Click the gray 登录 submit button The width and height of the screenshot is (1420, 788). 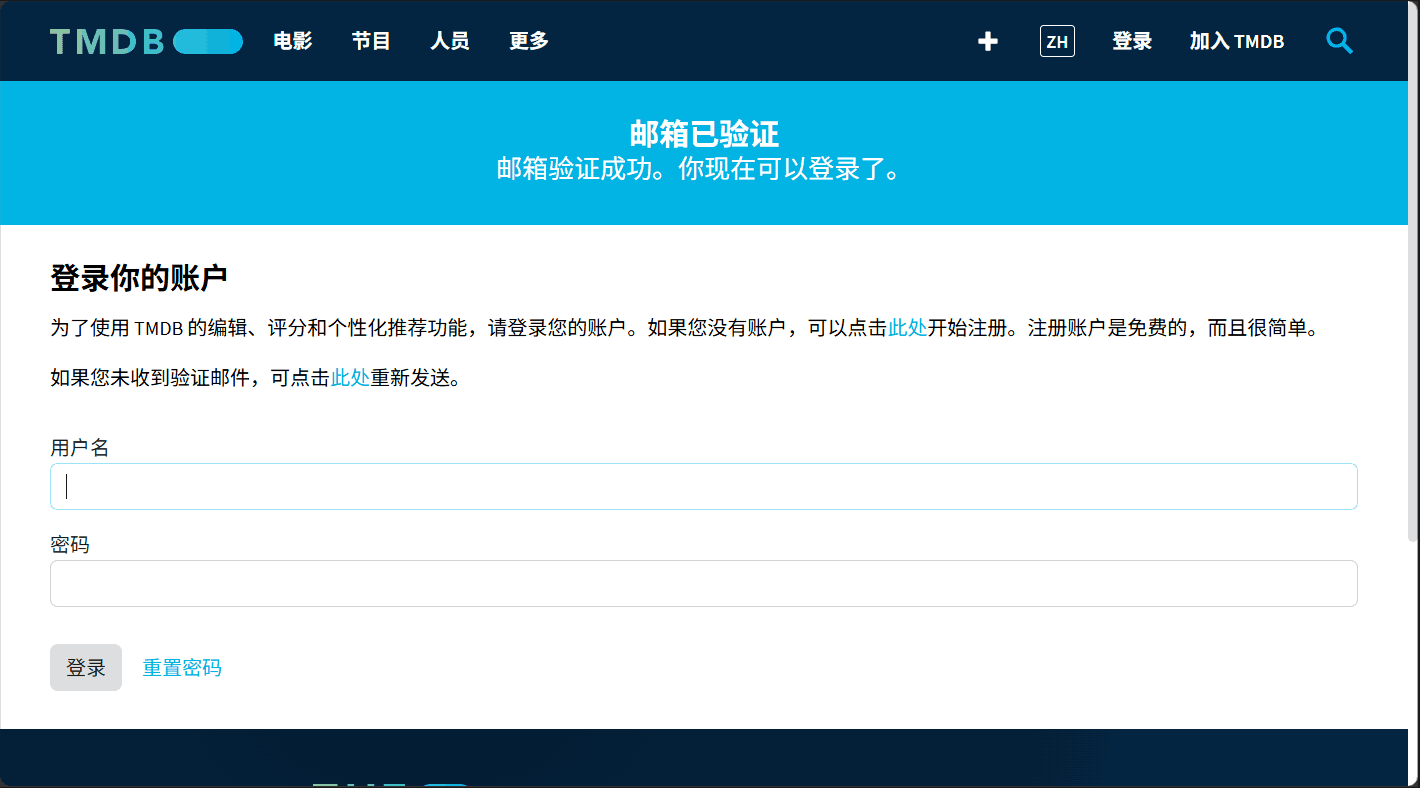(86, 667)
